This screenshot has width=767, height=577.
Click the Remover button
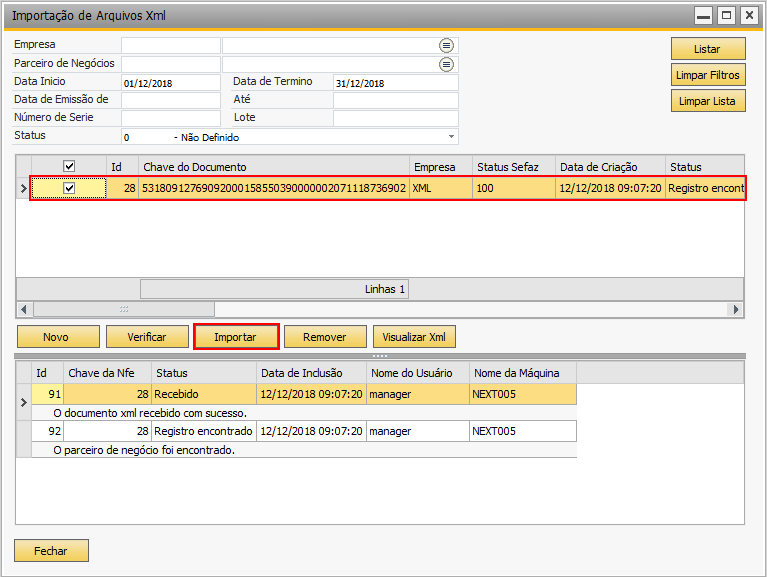point(325,337)
